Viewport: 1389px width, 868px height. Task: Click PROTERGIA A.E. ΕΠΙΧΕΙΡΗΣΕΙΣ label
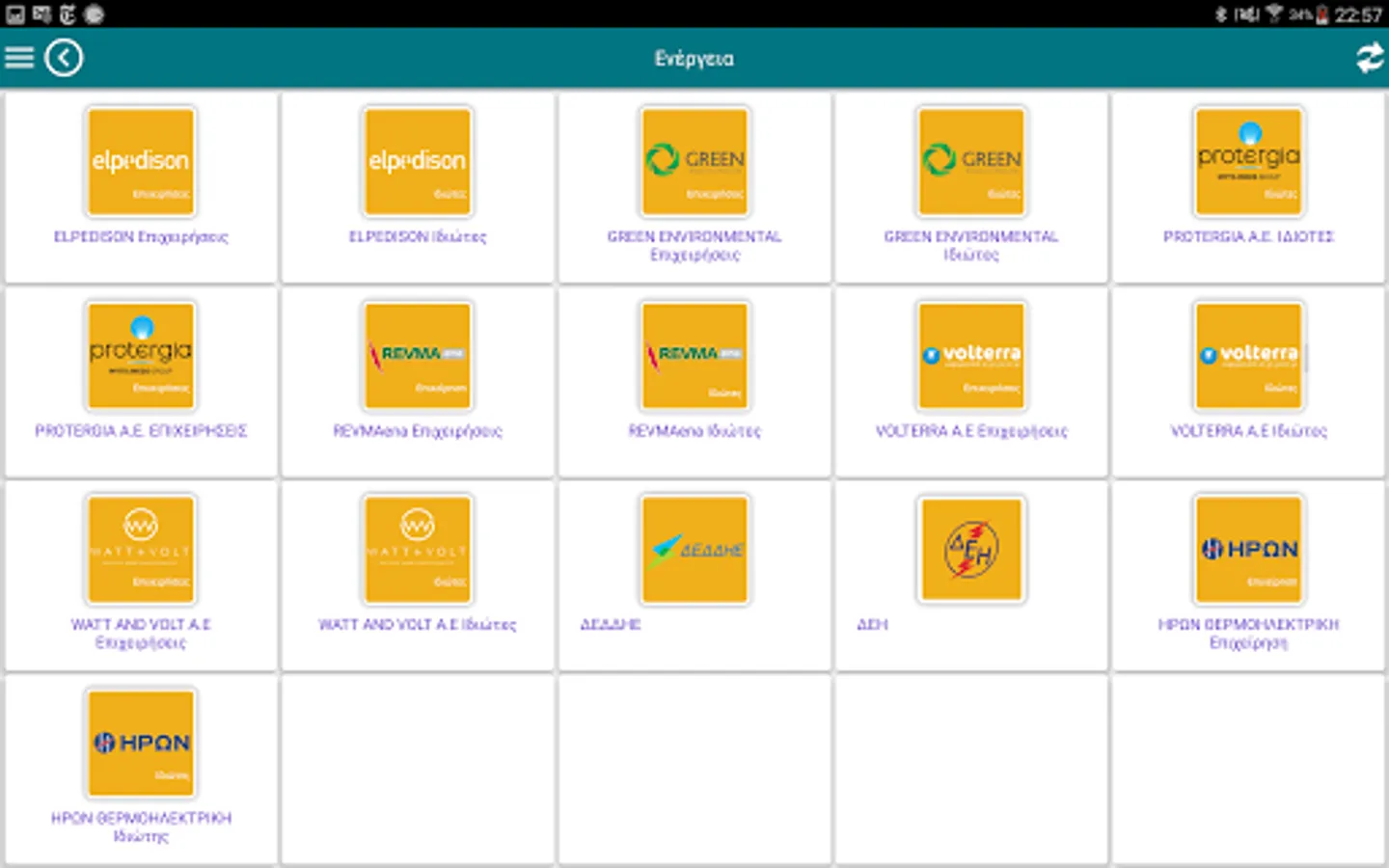point(141,431)
